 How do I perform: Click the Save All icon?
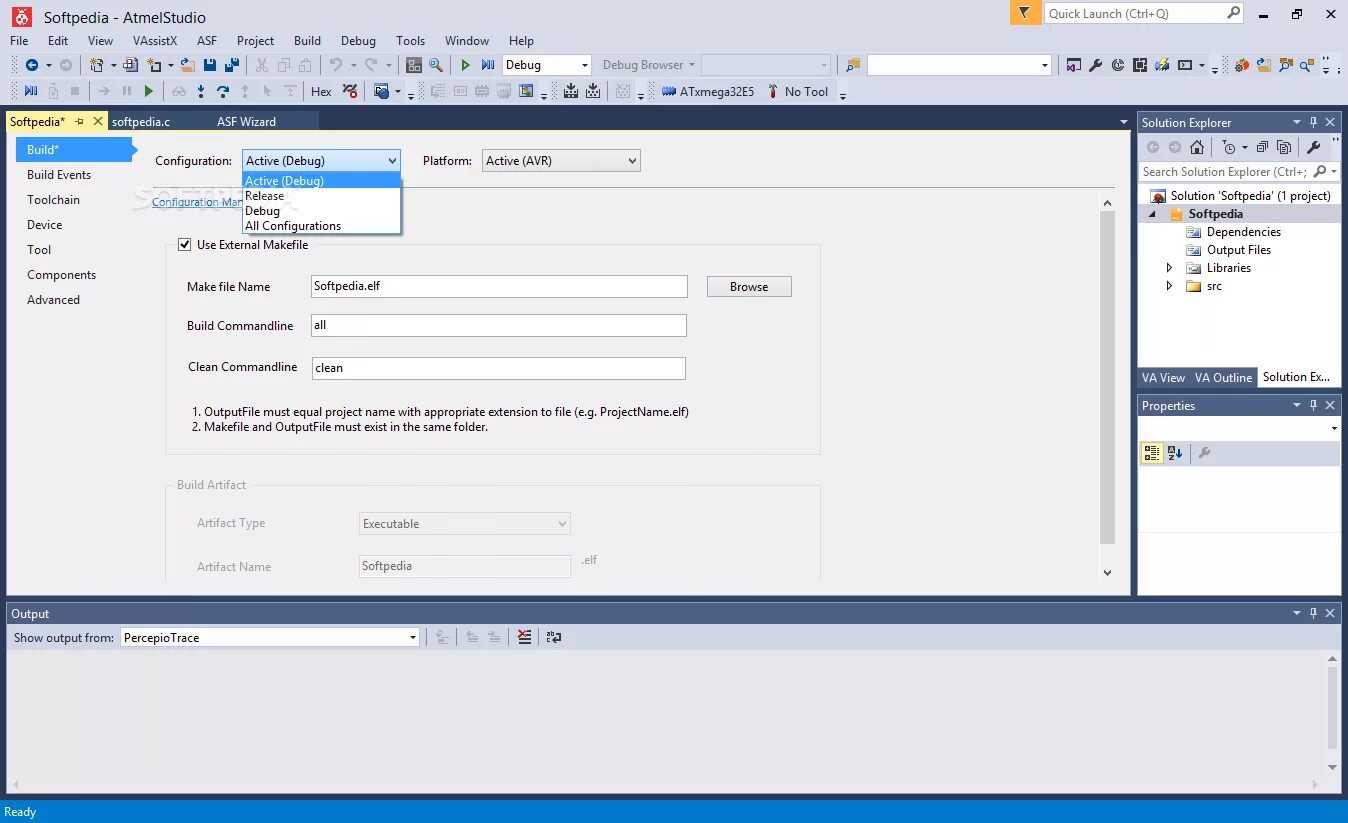[232, 65]
